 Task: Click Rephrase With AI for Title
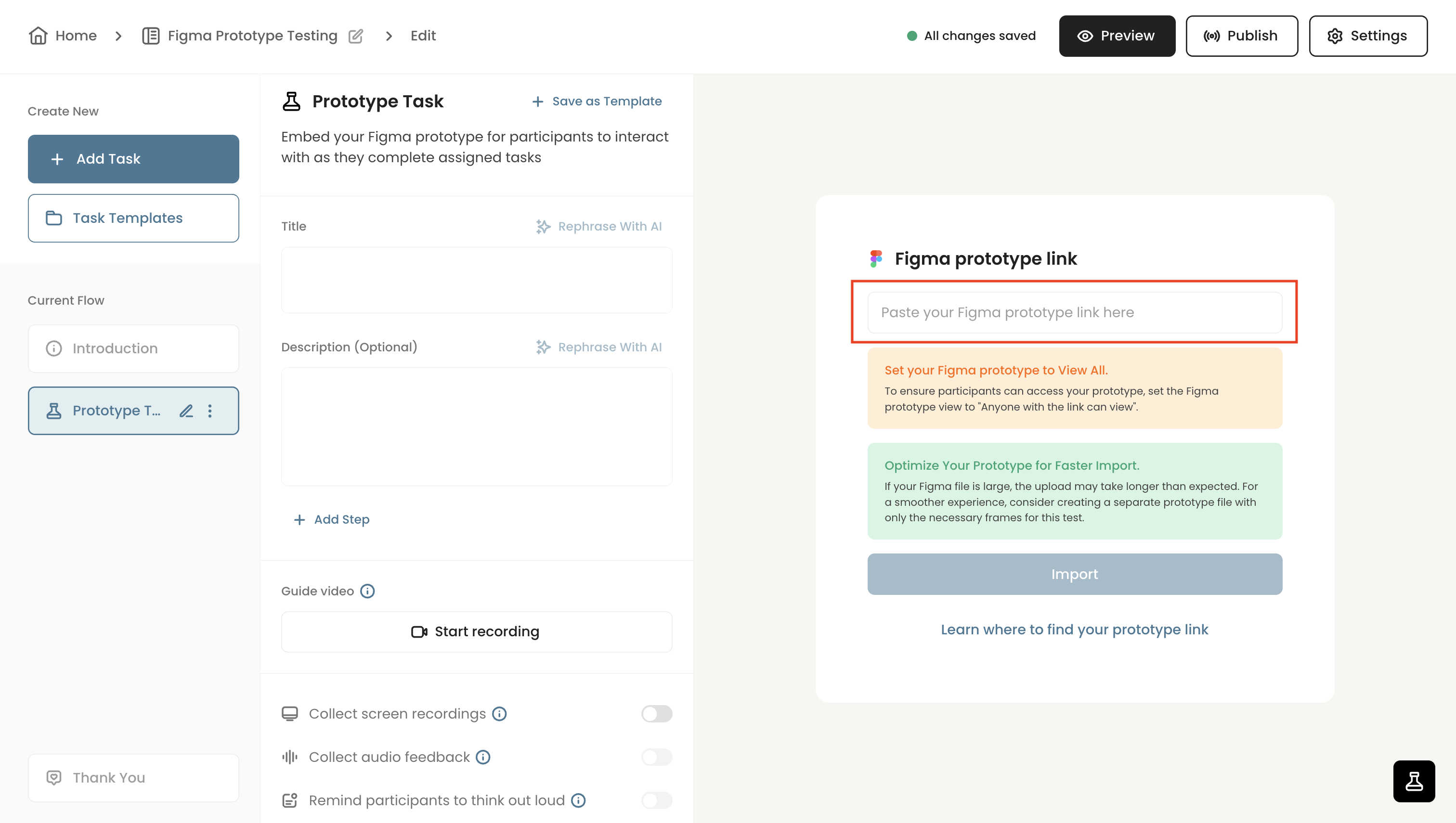point(599,227)
